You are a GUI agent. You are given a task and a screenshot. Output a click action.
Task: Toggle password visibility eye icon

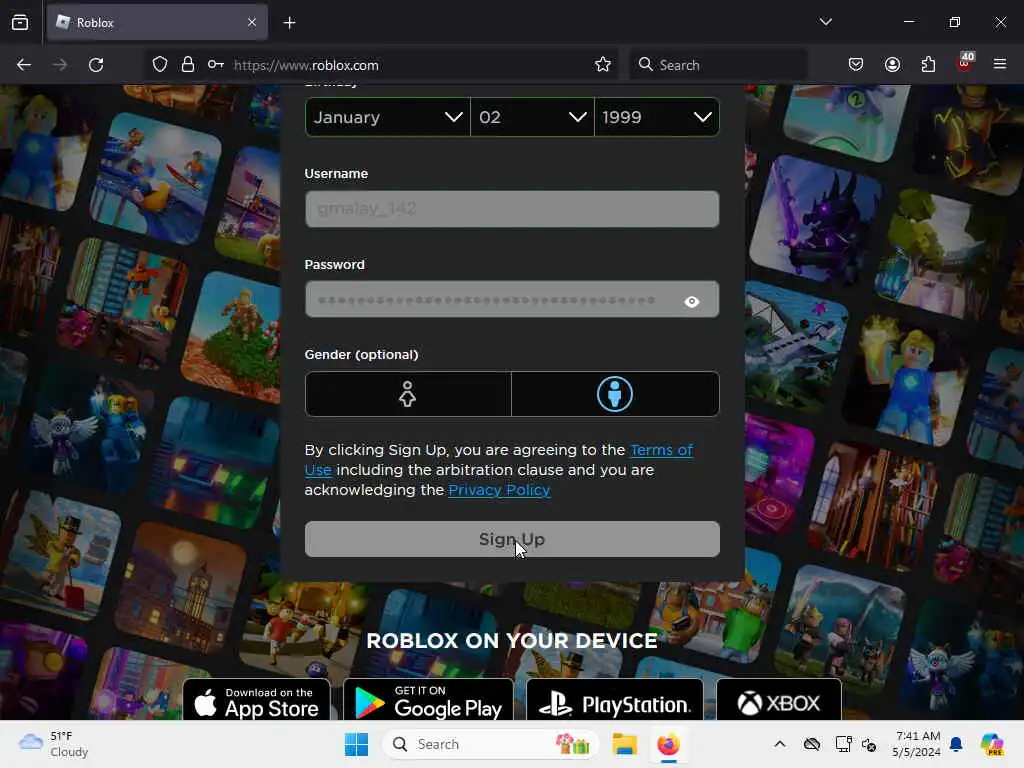[692, 302]
